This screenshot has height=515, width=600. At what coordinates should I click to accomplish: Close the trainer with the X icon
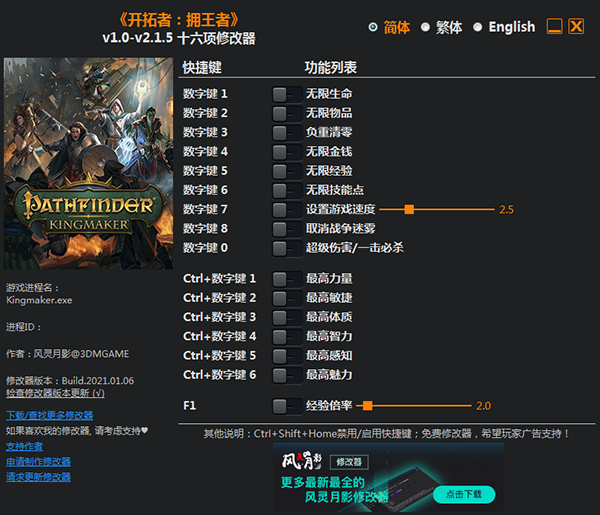click(576, 26)
